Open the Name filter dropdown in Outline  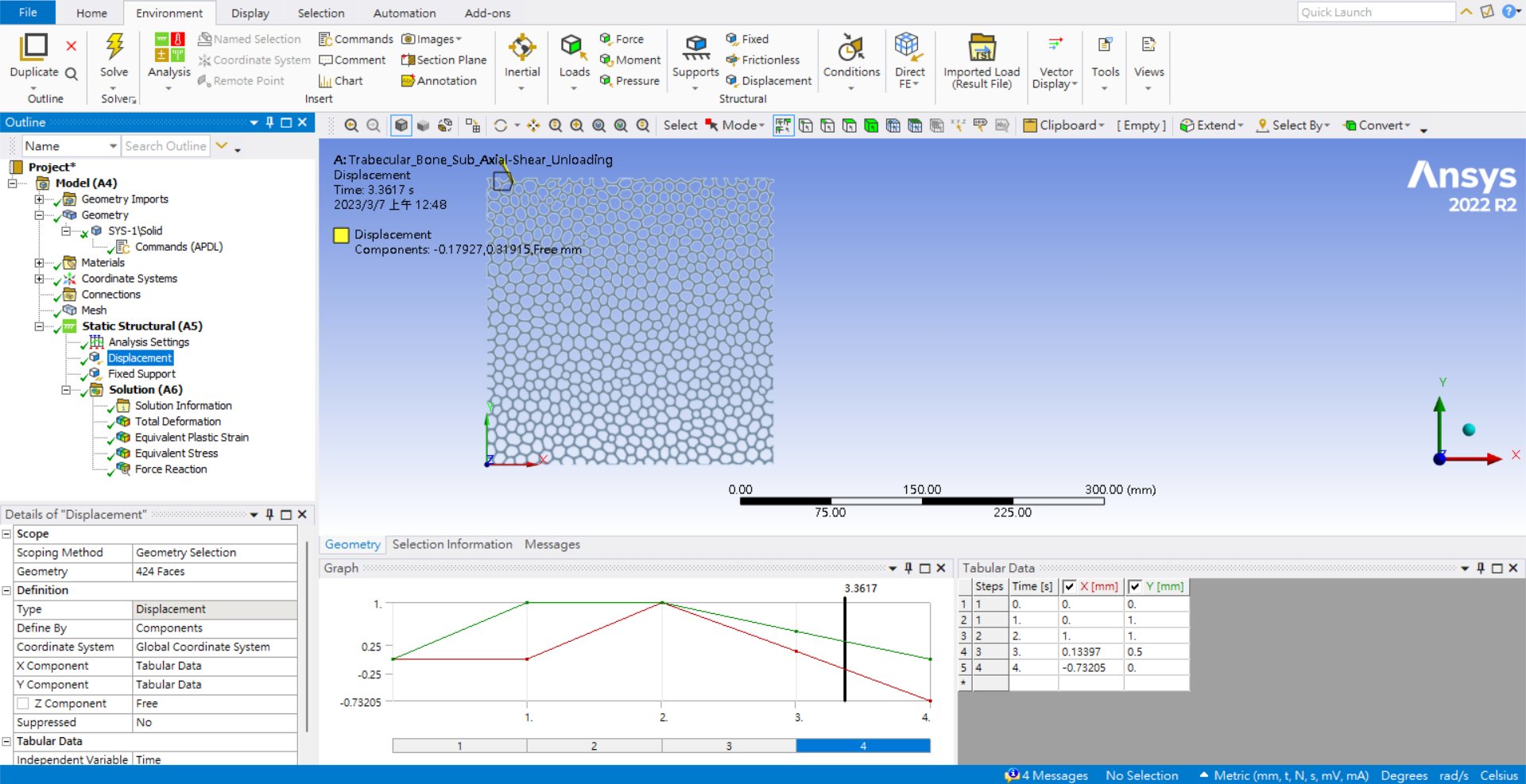coord(112,146)
